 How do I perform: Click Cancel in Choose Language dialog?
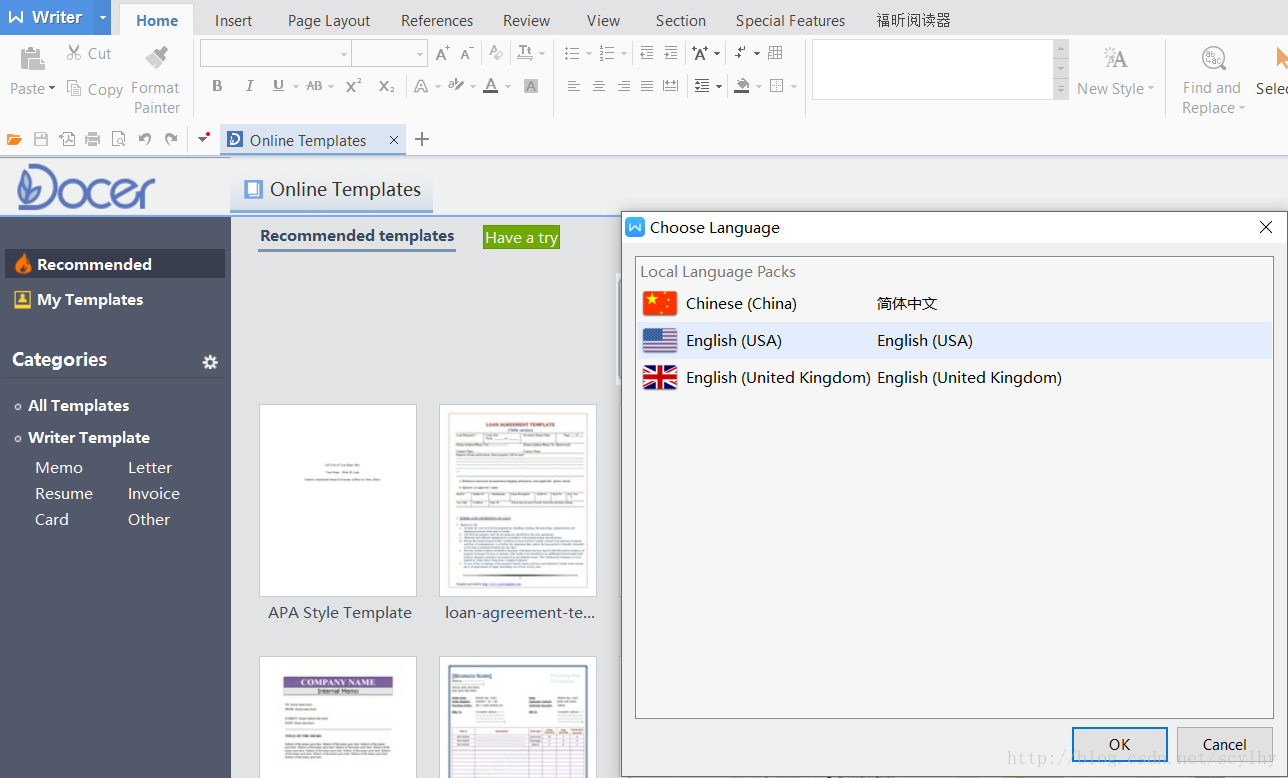click(x=1224, y=744)
